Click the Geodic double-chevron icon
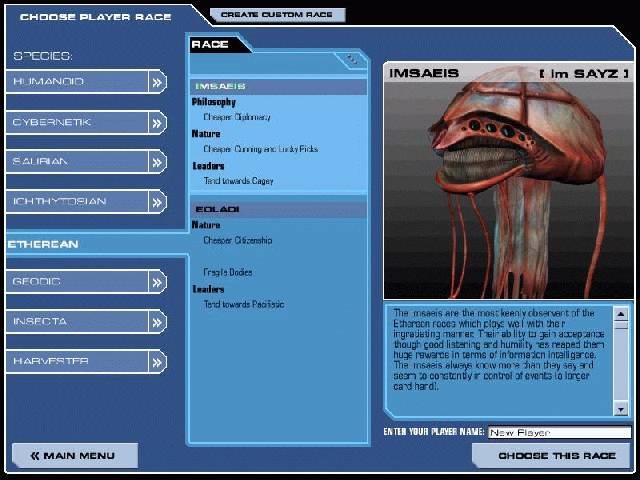The image size is (640, 480). pyautogui.click(x=157, y=282)
